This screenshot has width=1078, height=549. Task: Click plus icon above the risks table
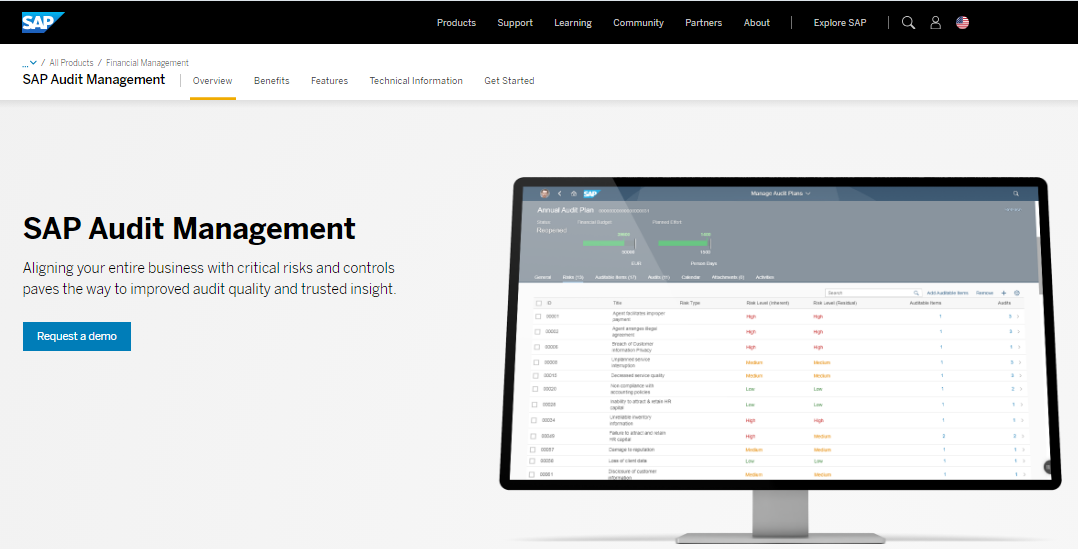point(1004,293)
